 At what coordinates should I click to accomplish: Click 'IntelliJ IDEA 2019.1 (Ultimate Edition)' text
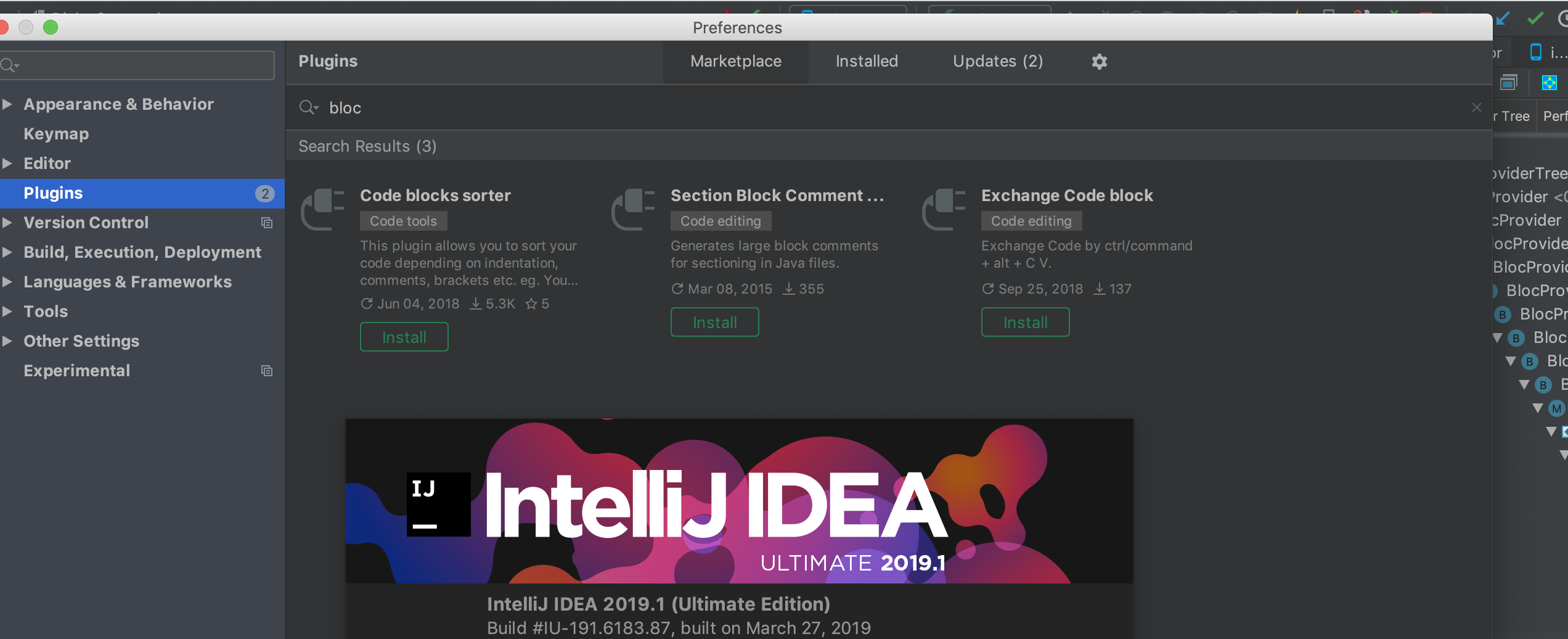(658, 604)
